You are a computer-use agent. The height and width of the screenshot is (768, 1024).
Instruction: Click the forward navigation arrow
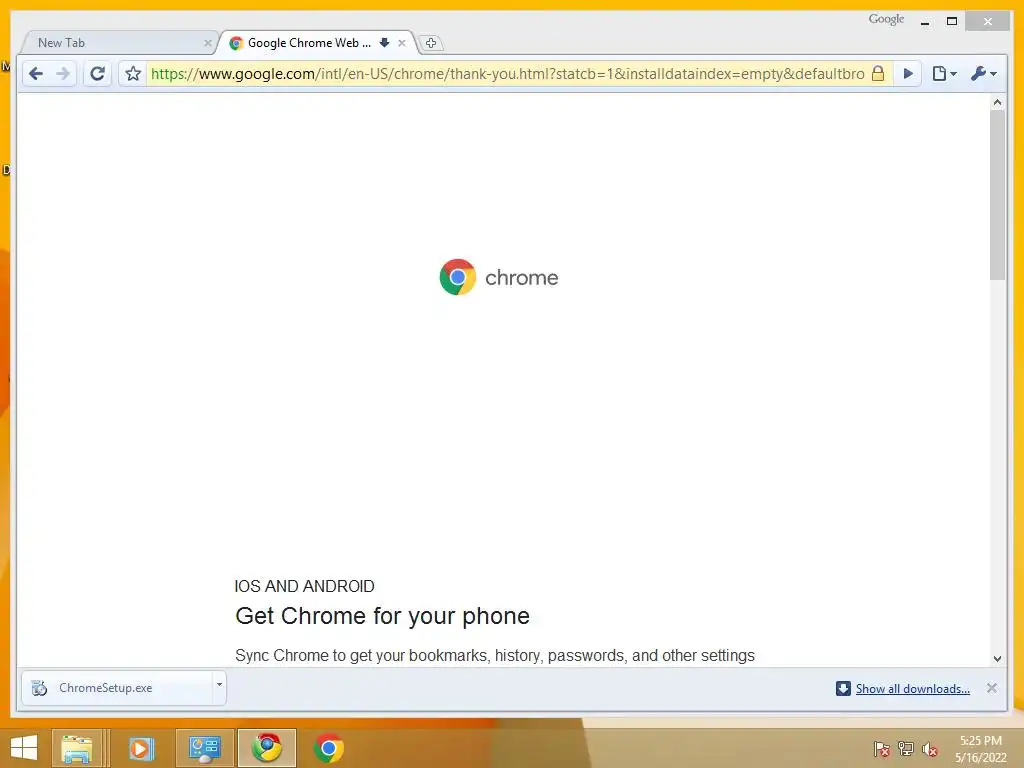63,74
